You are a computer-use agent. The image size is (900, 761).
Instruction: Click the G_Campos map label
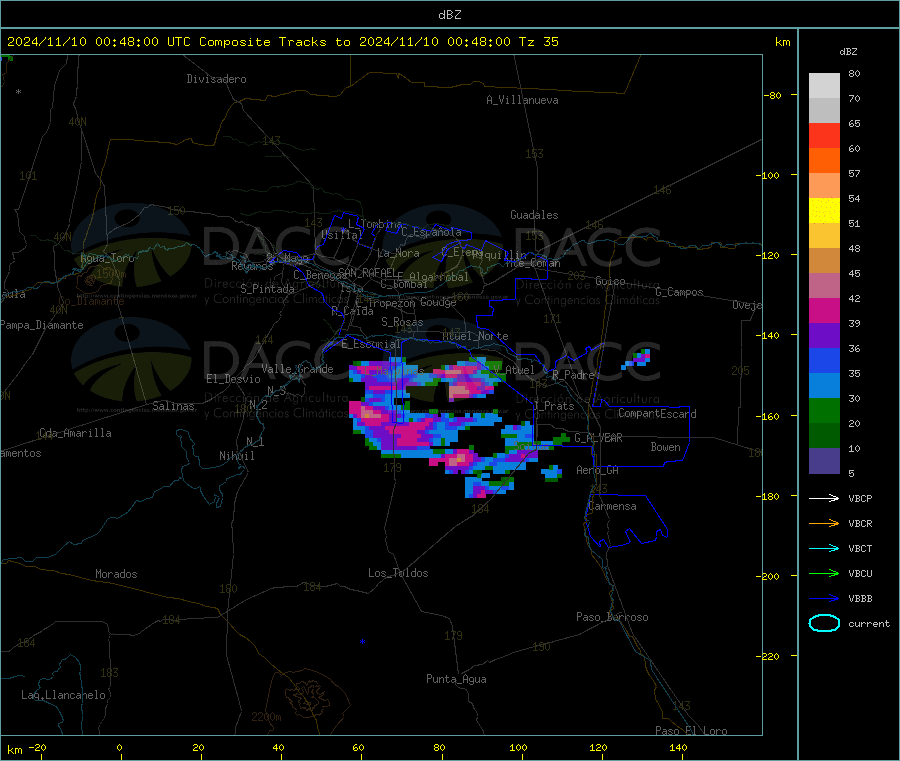pos(679,292)
